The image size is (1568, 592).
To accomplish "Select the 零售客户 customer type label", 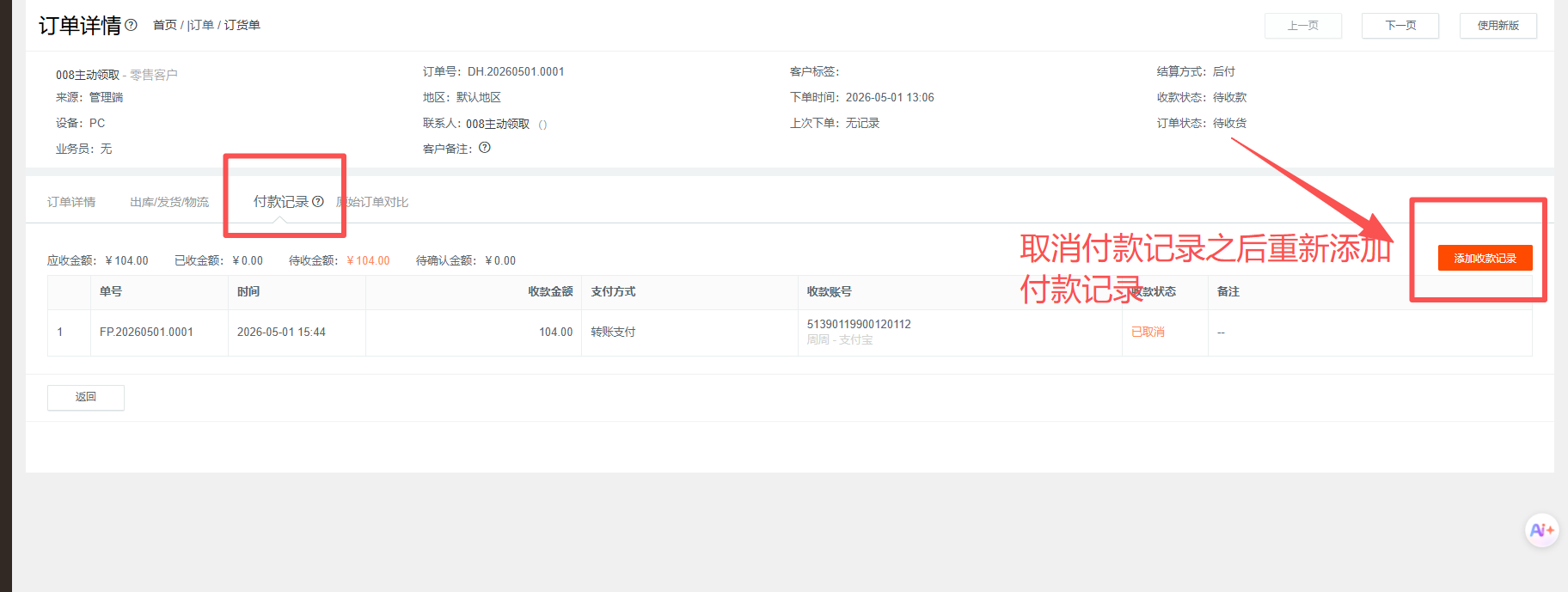I will click(x=154, y=75).
